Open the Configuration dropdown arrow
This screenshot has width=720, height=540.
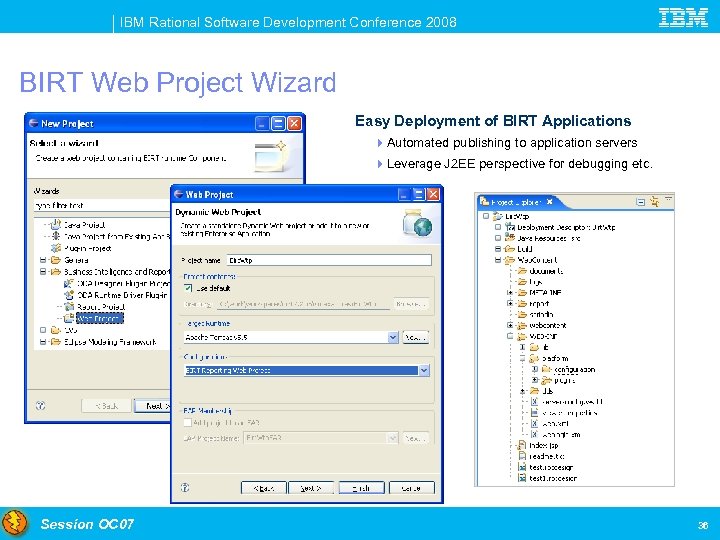[424, 370]
